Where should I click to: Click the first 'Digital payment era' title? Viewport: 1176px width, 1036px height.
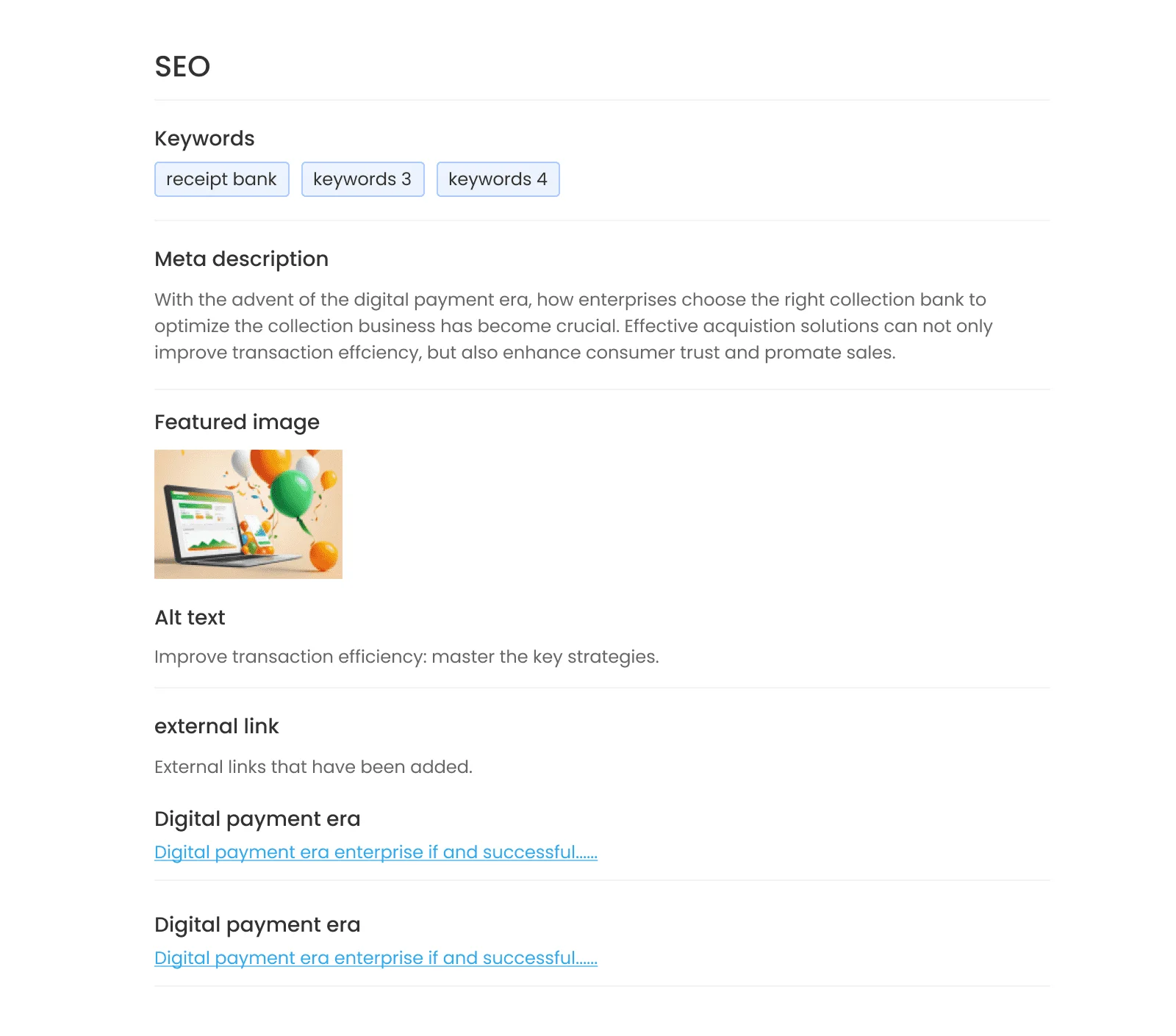tap(257, 819)
